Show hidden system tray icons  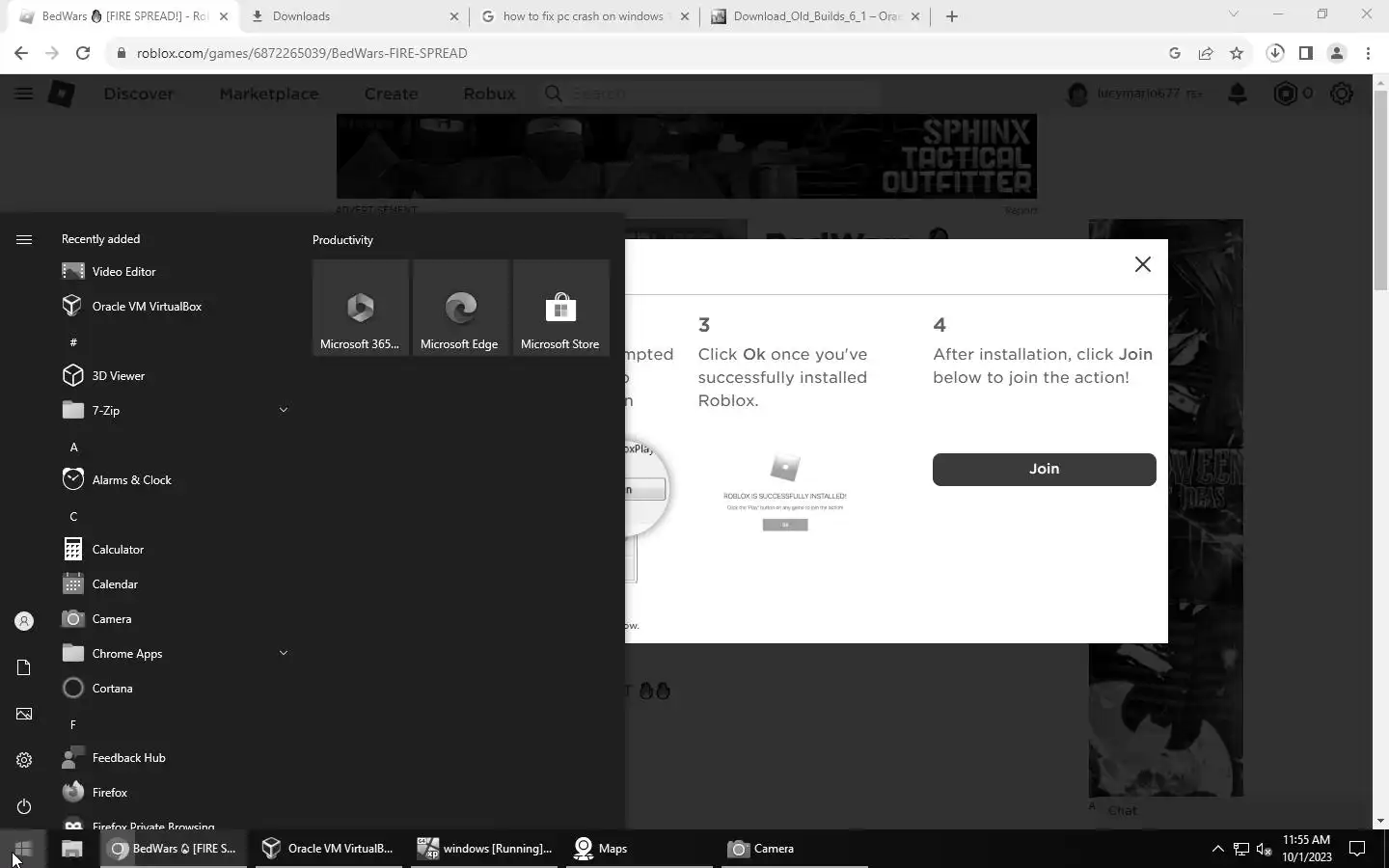tap(1217, 849)
